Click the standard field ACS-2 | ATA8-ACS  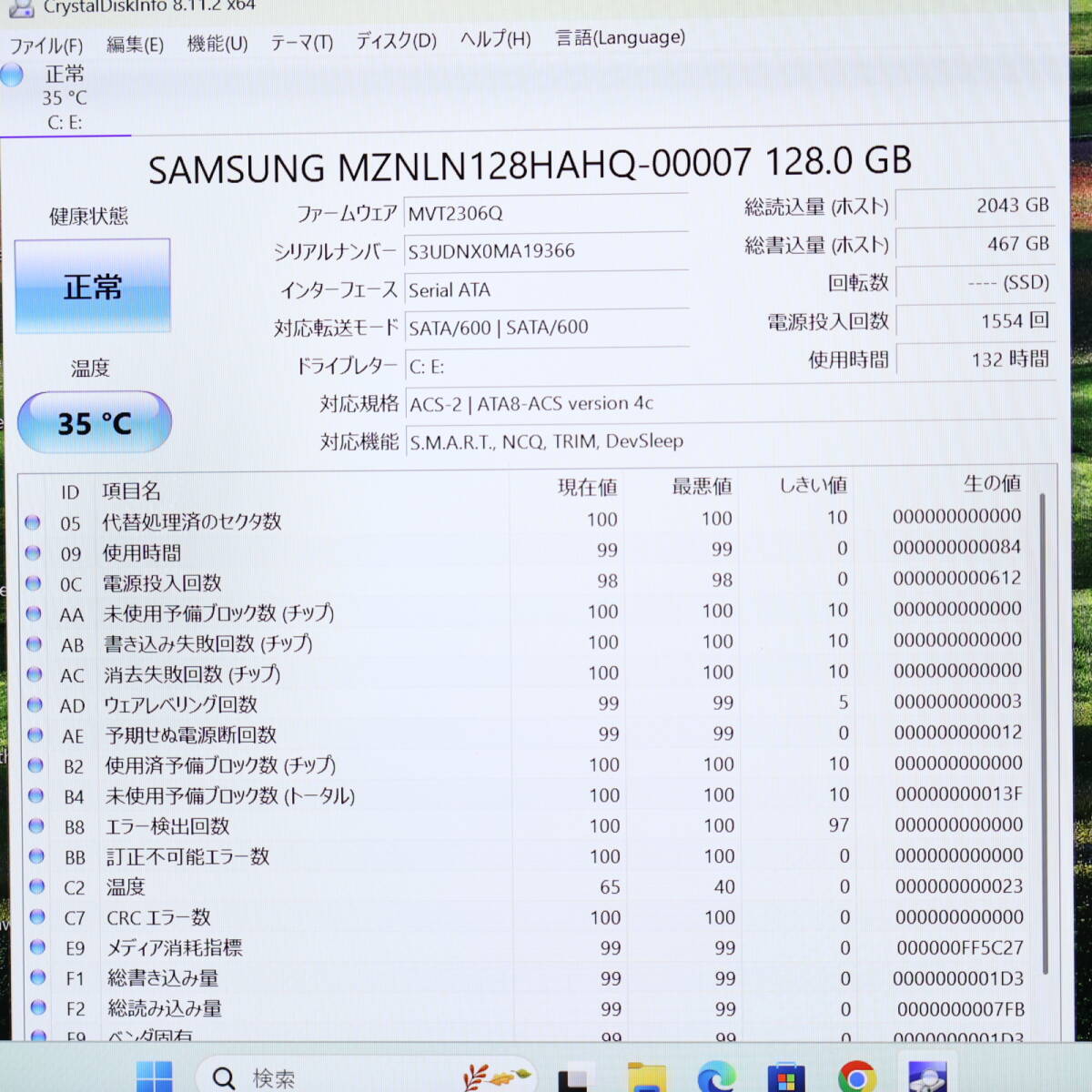point(731,403)
